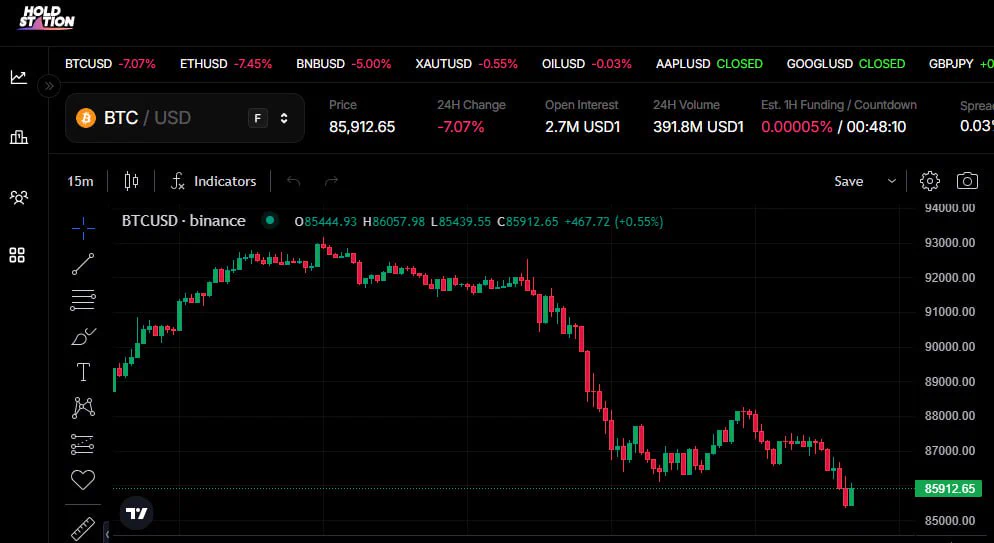The image size is (994, 543).
Task: Select the Fibonacci retracement lines tool
Action: (83, 300)
